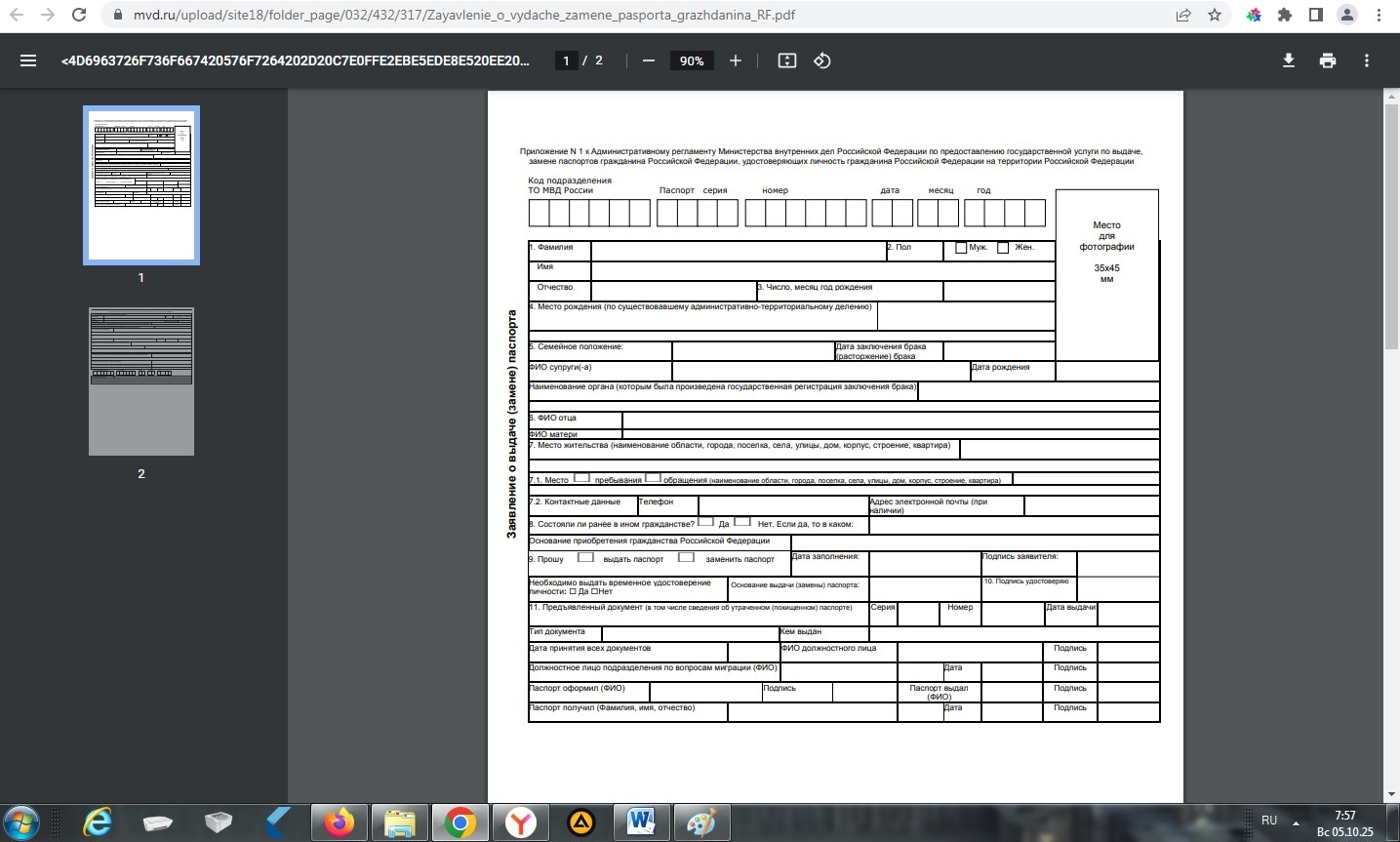Toggle the PDF sidebar menu icon
The image size is (1400, 842).
28,60
